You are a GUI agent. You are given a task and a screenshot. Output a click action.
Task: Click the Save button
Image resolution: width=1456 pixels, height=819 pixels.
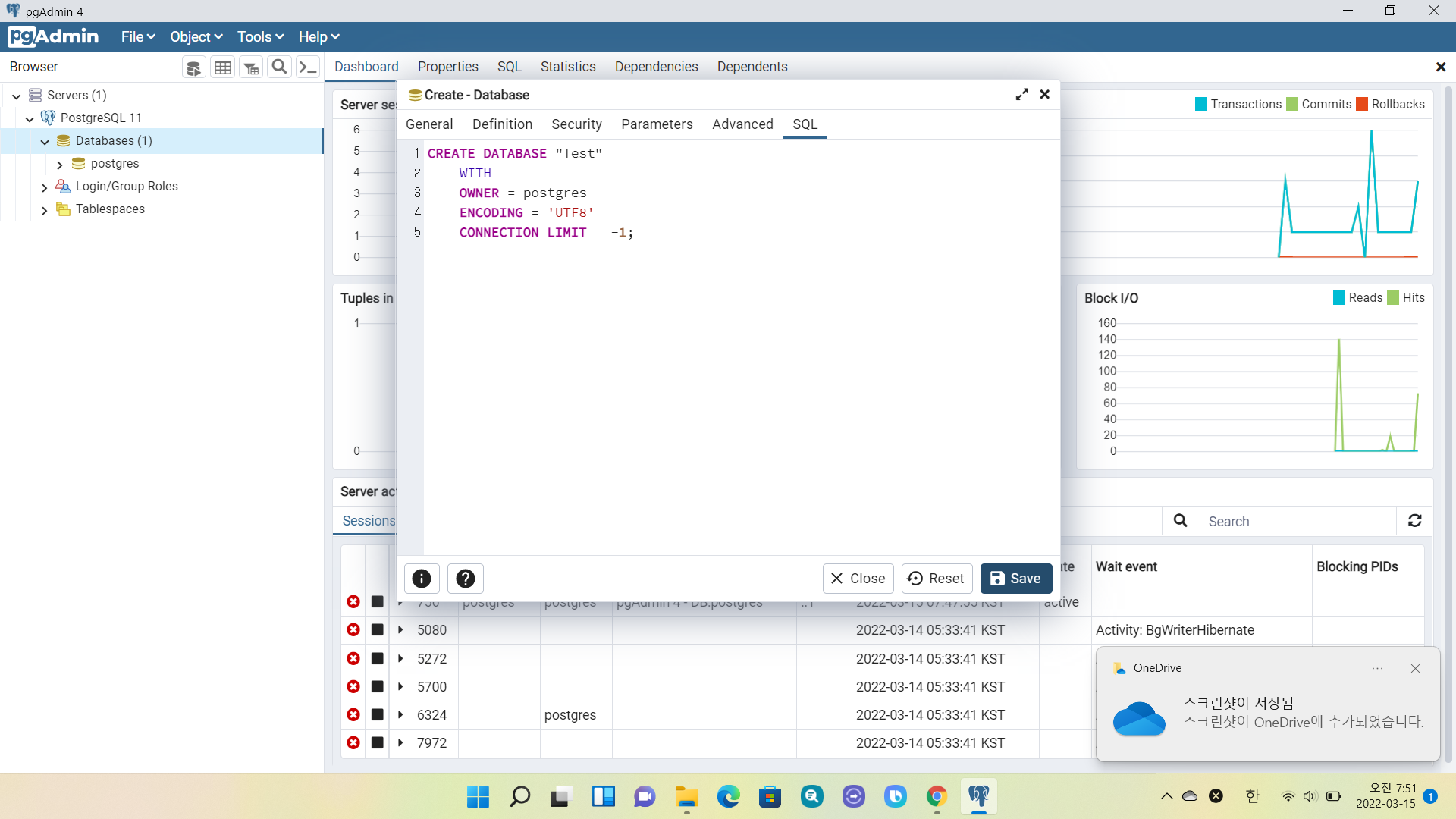[x=1015, y=579]
